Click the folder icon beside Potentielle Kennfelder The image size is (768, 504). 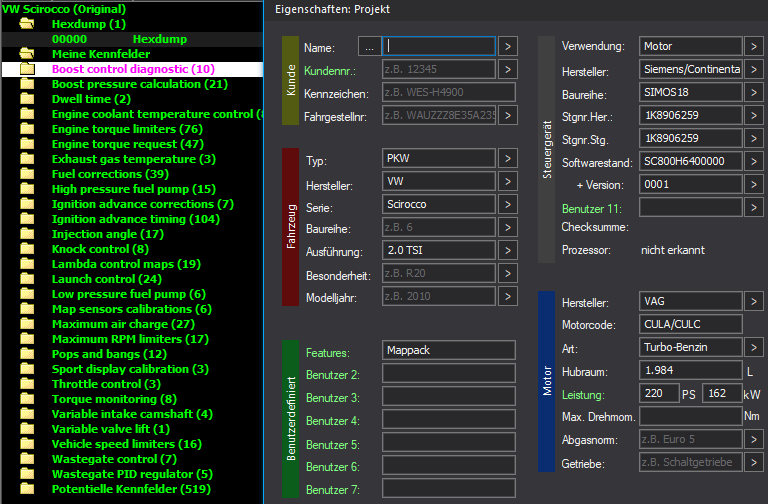coord(27,489)
